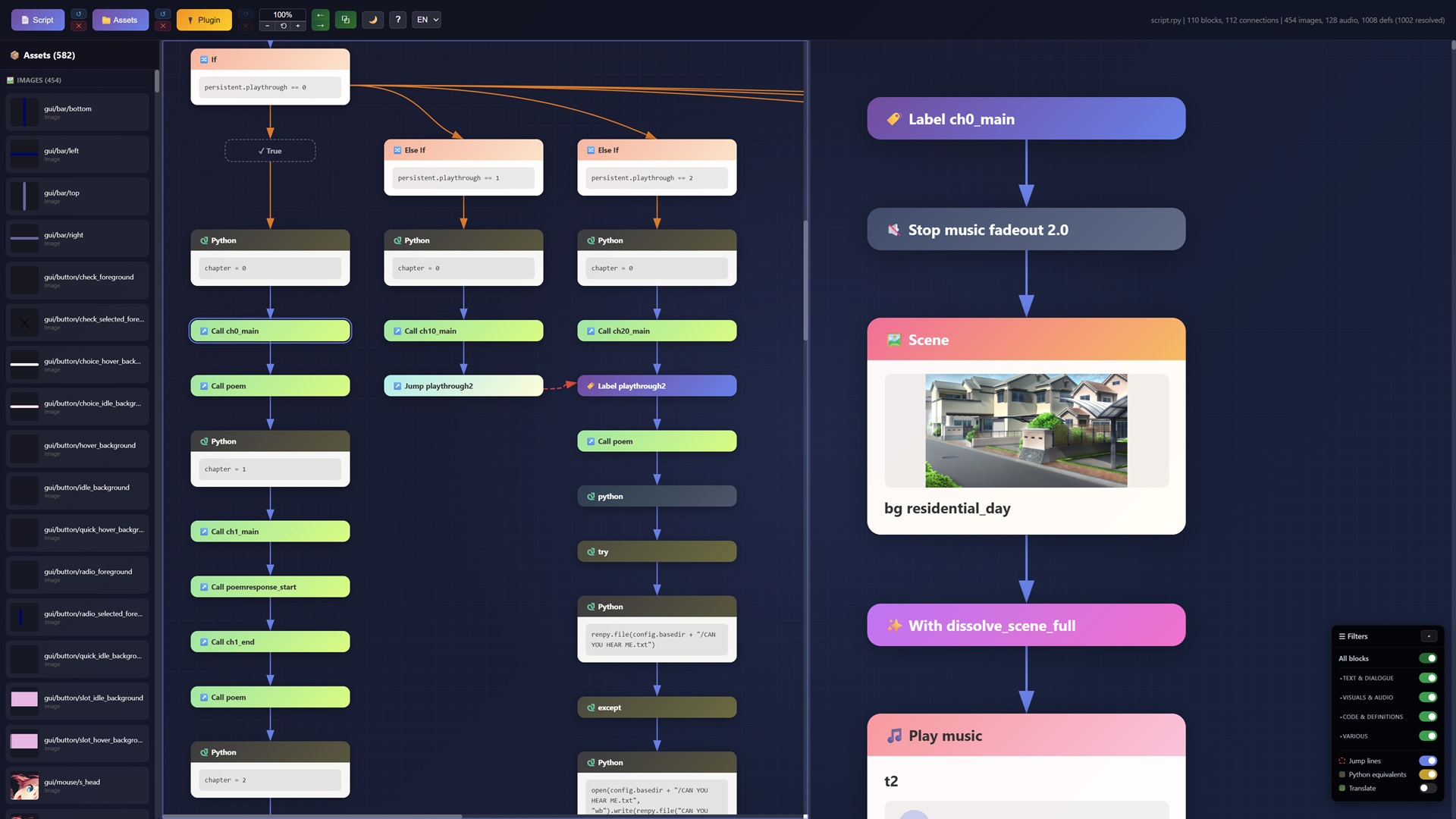The image size is (1456, 819).
Task: Click the sparkle icon on With dissolve_scene_full
Action: click(x=894, y=626)
